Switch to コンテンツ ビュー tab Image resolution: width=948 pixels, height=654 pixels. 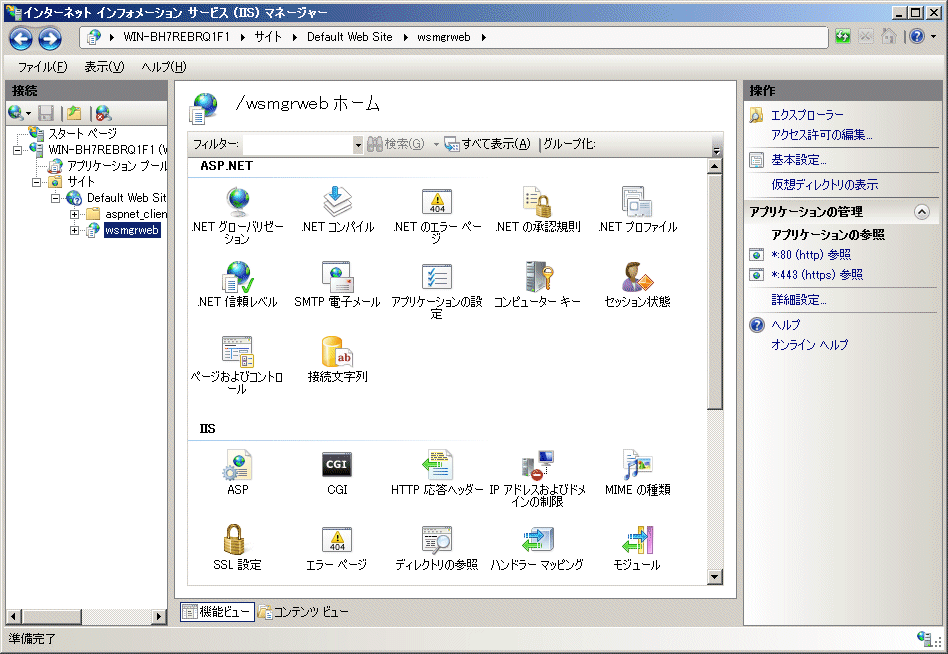tap(303, 612)
